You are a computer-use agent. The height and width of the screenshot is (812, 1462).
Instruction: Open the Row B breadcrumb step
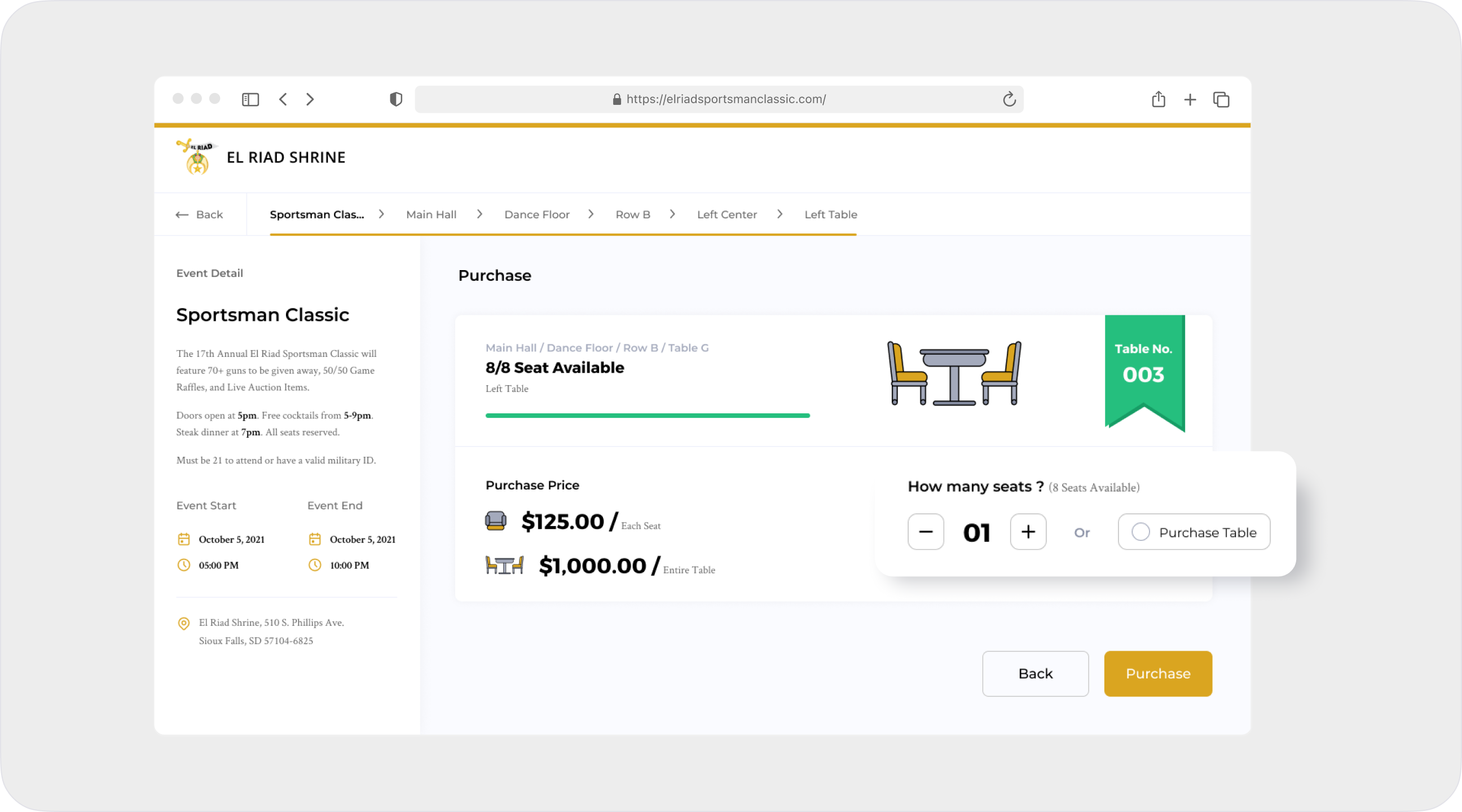tap(632, 214)
